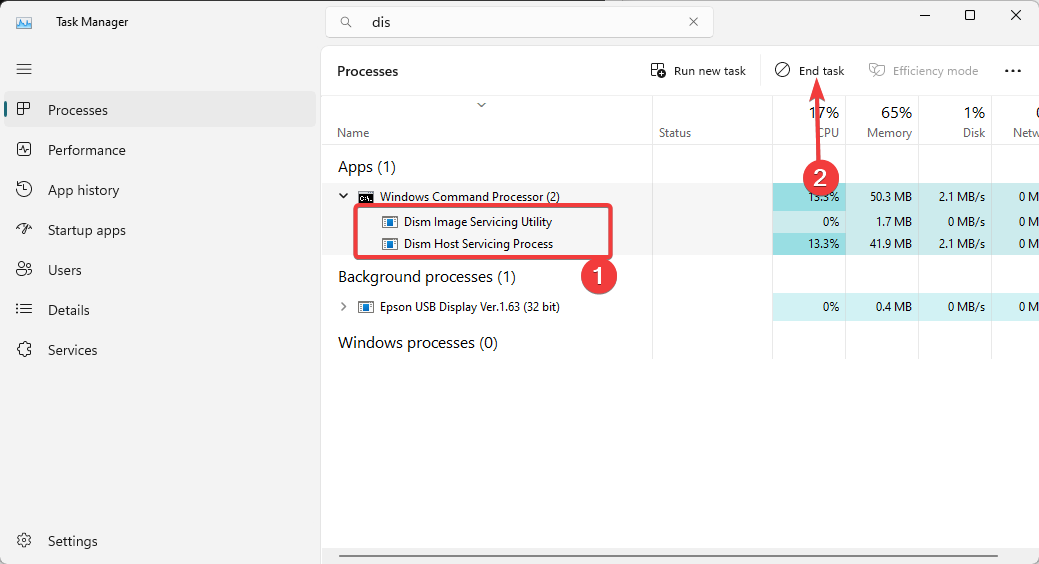Expand the Epson USB Display process

point(343,306)
